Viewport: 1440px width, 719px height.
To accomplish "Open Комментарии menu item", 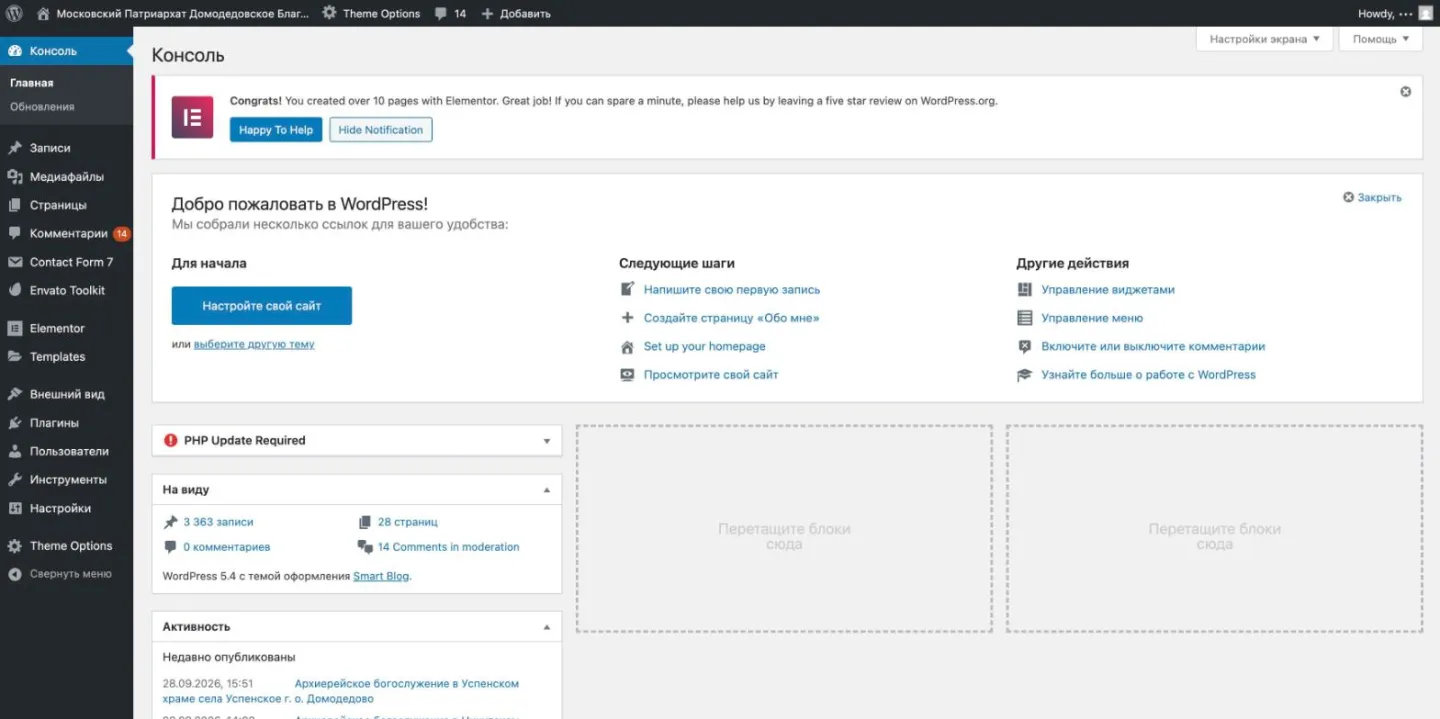I will click(66, 234).
